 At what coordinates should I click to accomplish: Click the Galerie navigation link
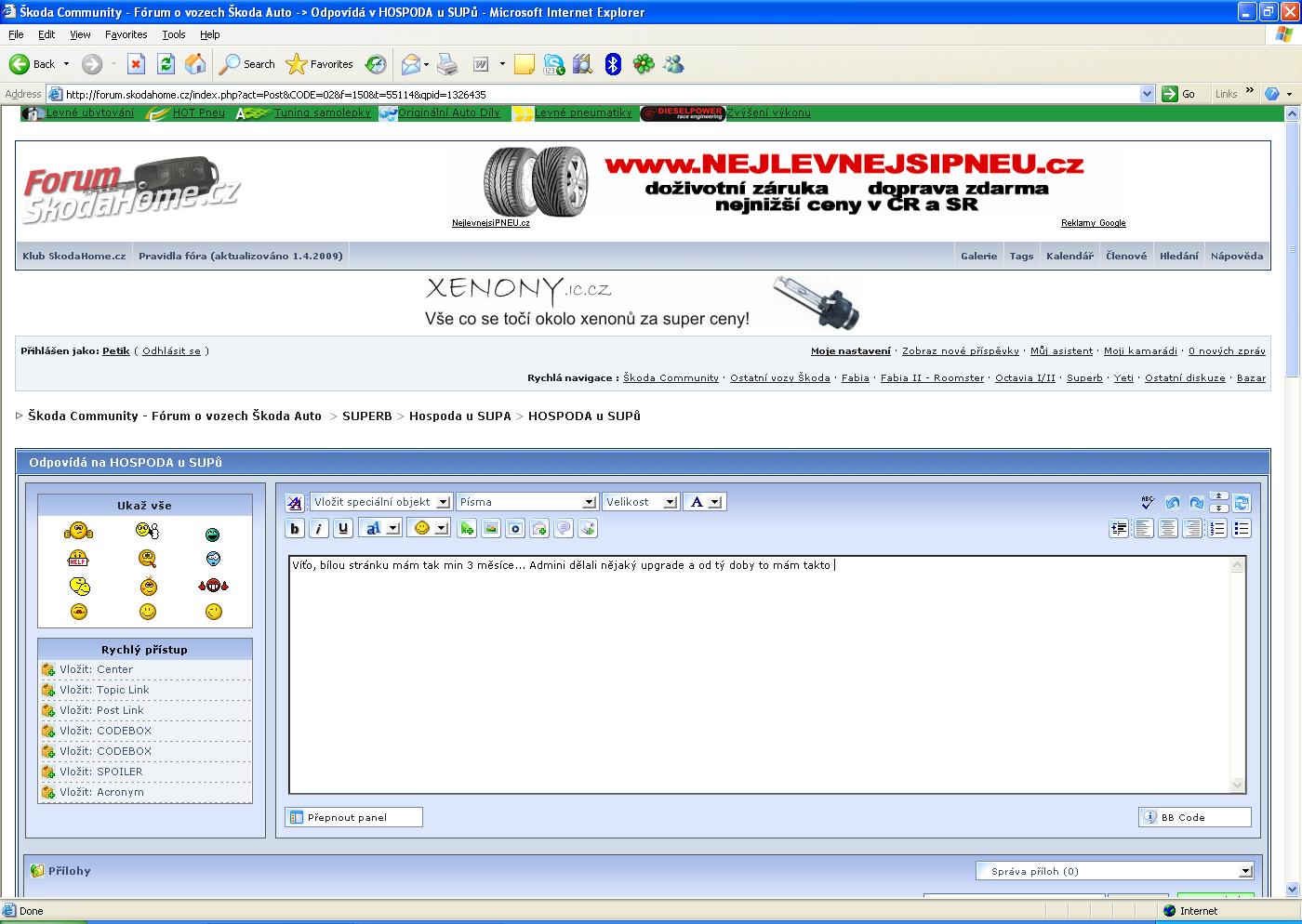[978, 256]
